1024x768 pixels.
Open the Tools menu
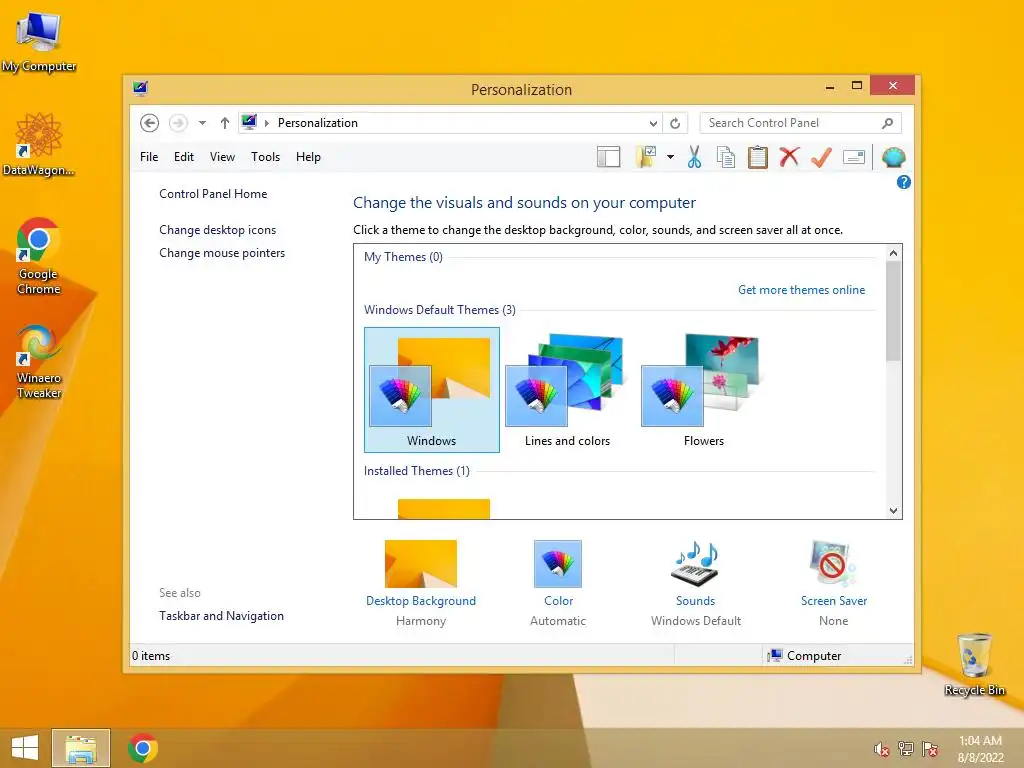(265, 157)
